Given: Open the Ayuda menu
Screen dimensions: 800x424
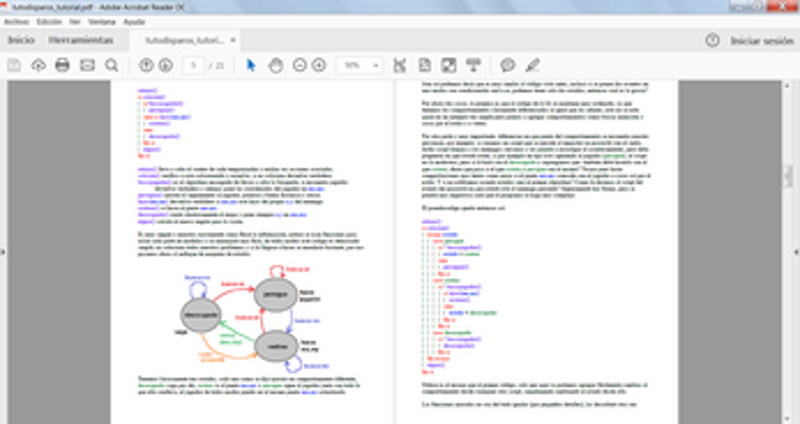Looking at the screenshot, I should pyautogui.click(x=134, y=22).
